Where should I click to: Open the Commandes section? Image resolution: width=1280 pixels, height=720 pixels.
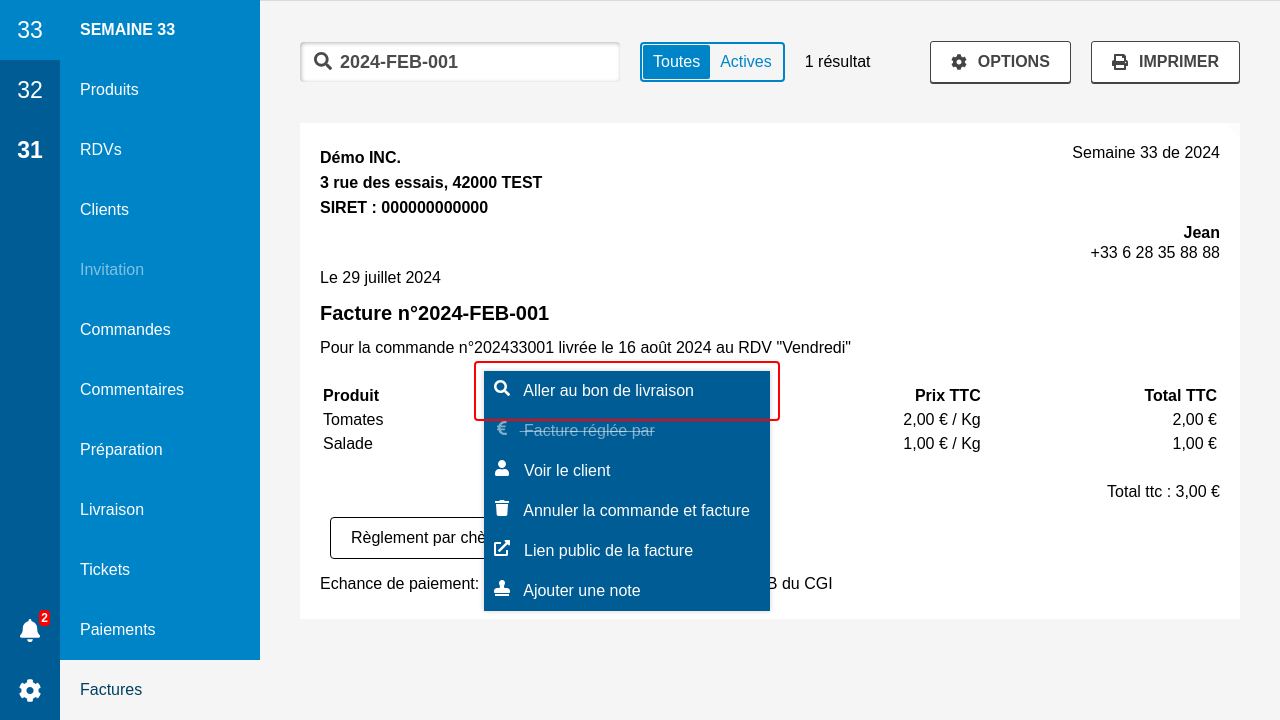125,329
